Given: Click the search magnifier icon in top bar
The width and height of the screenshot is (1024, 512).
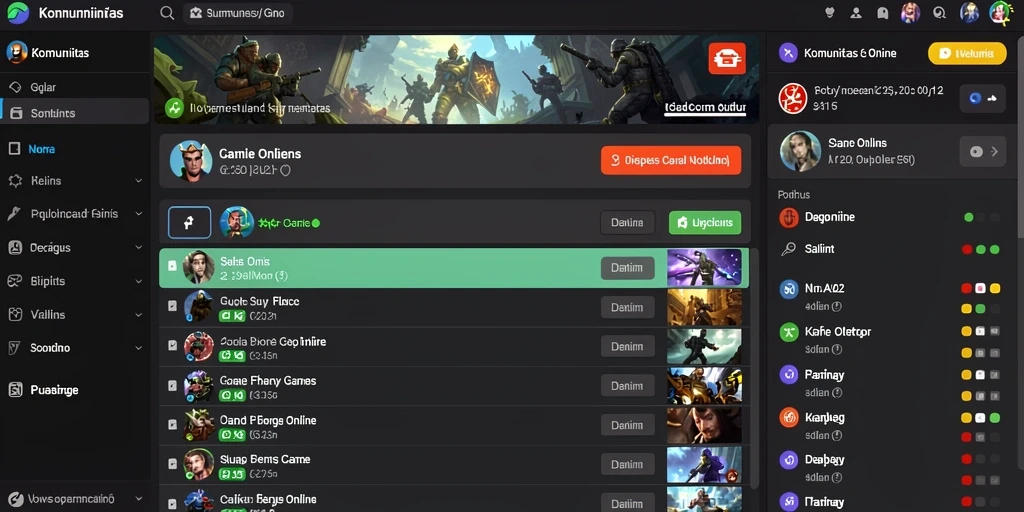Looking at the screenshot, I should click(167, 13).
